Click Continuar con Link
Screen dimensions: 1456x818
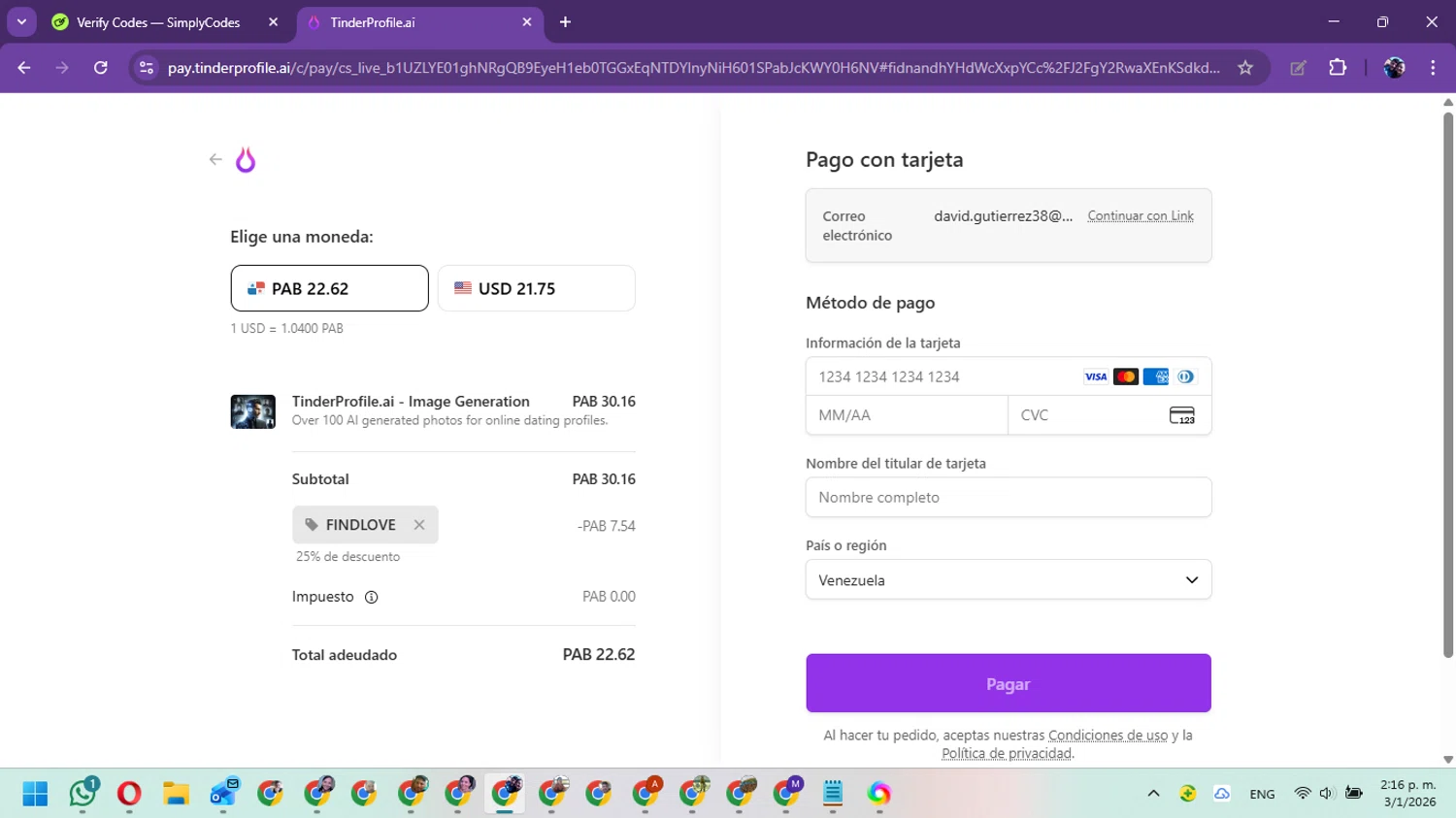(1141, 215)
